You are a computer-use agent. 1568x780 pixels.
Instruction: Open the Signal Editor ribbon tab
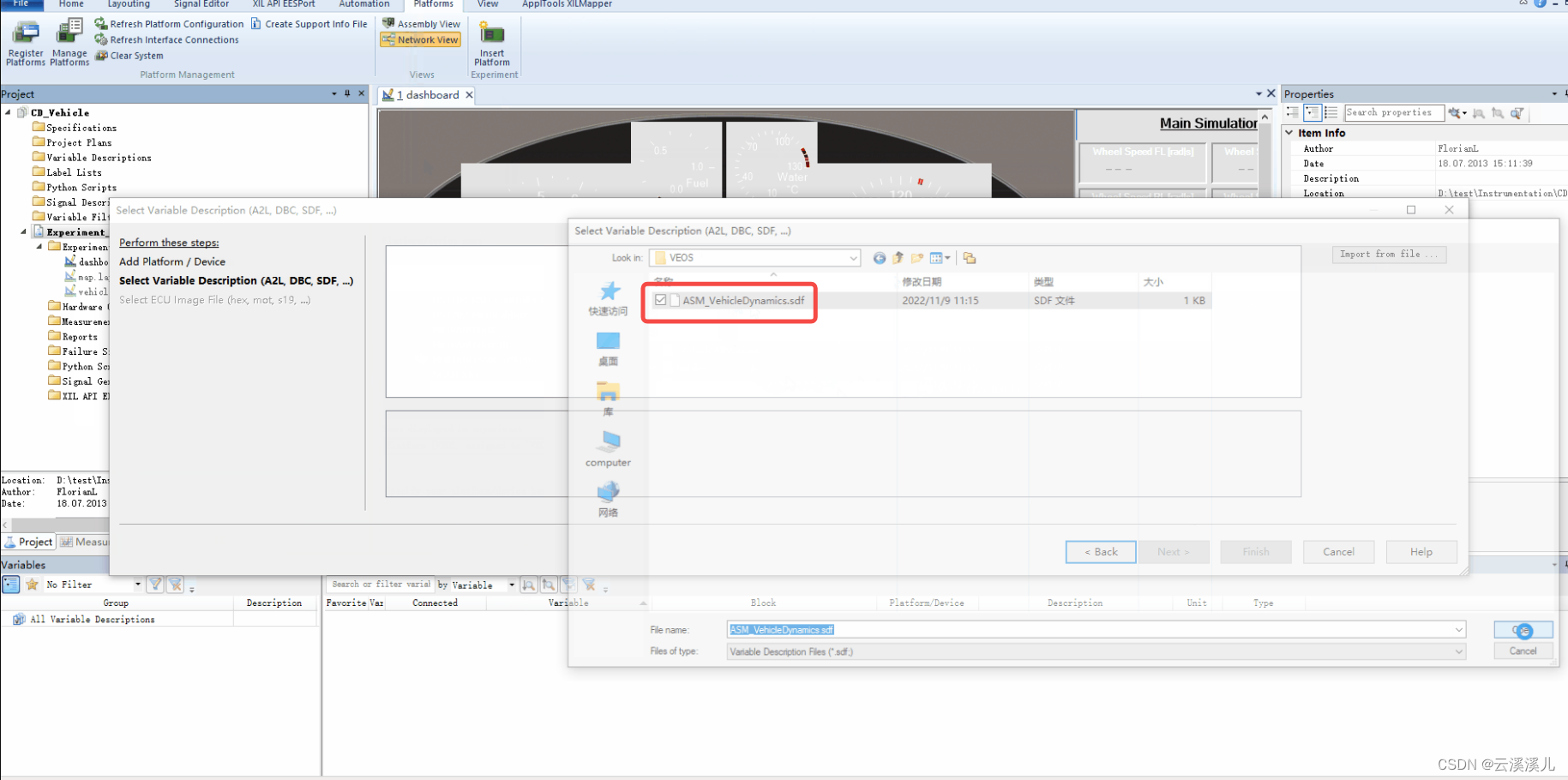(201, 4)
